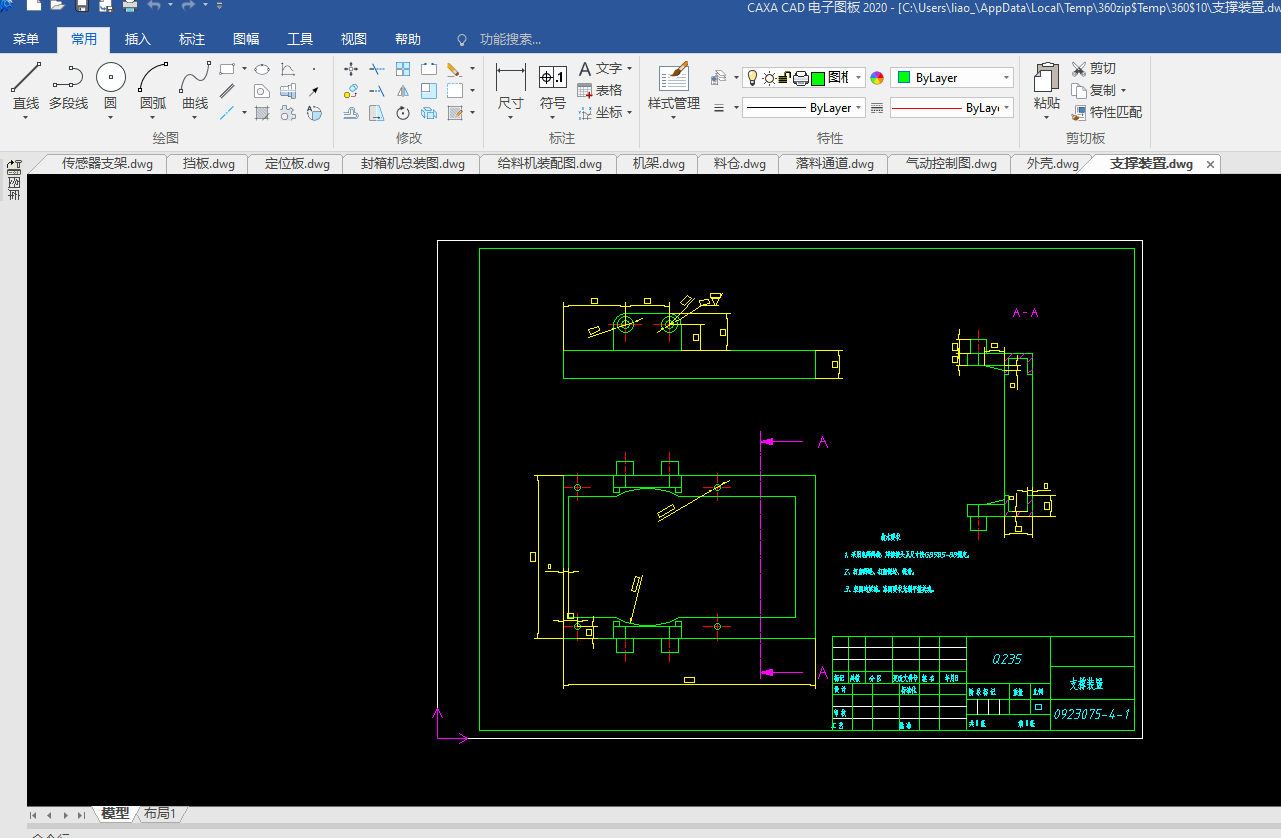1281x838 pixels.
Task: Expand the 直线 dropdown arrow
Action: 26,117
